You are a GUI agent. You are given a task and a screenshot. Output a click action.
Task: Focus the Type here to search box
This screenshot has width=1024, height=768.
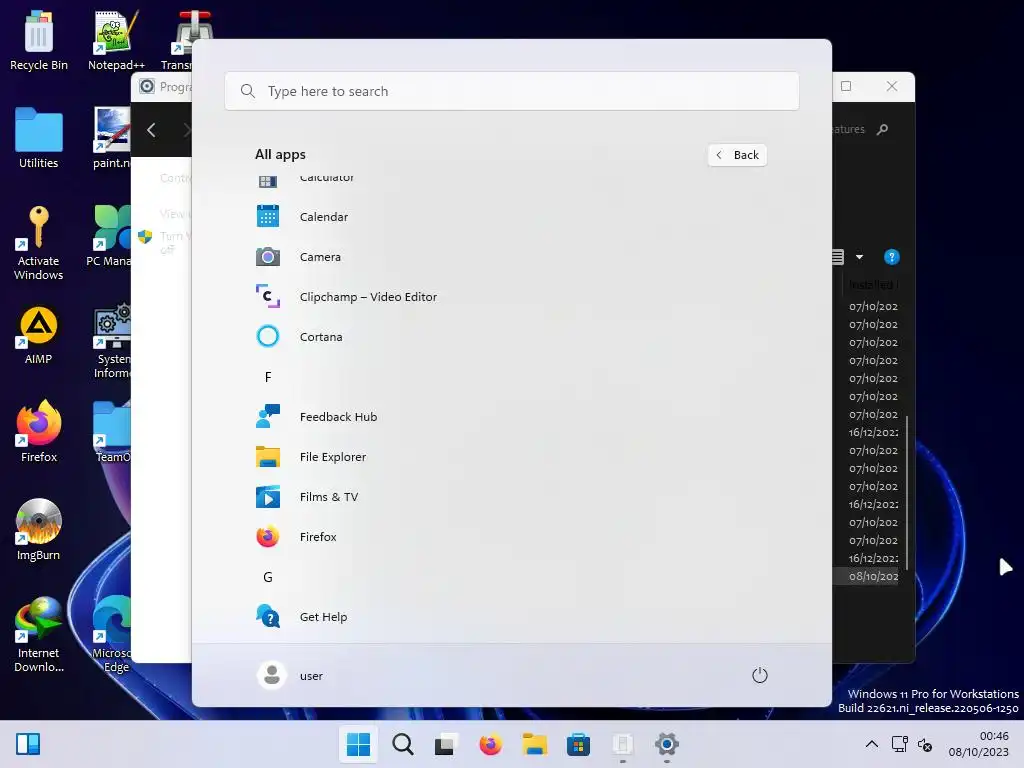tap(511, 91)
